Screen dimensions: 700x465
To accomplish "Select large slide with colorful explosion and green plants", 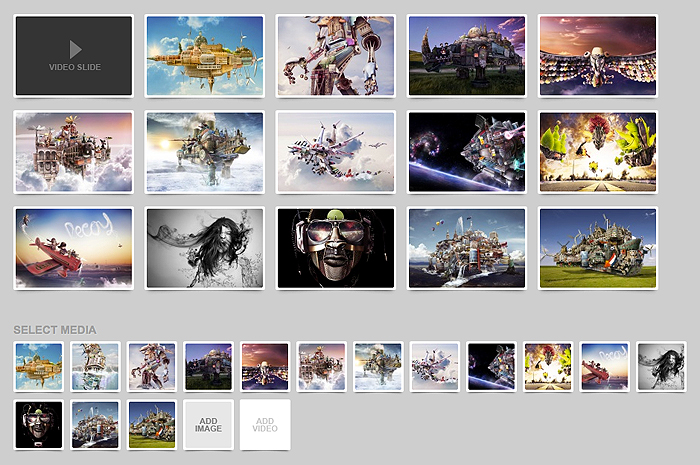I will click(598, 152).
